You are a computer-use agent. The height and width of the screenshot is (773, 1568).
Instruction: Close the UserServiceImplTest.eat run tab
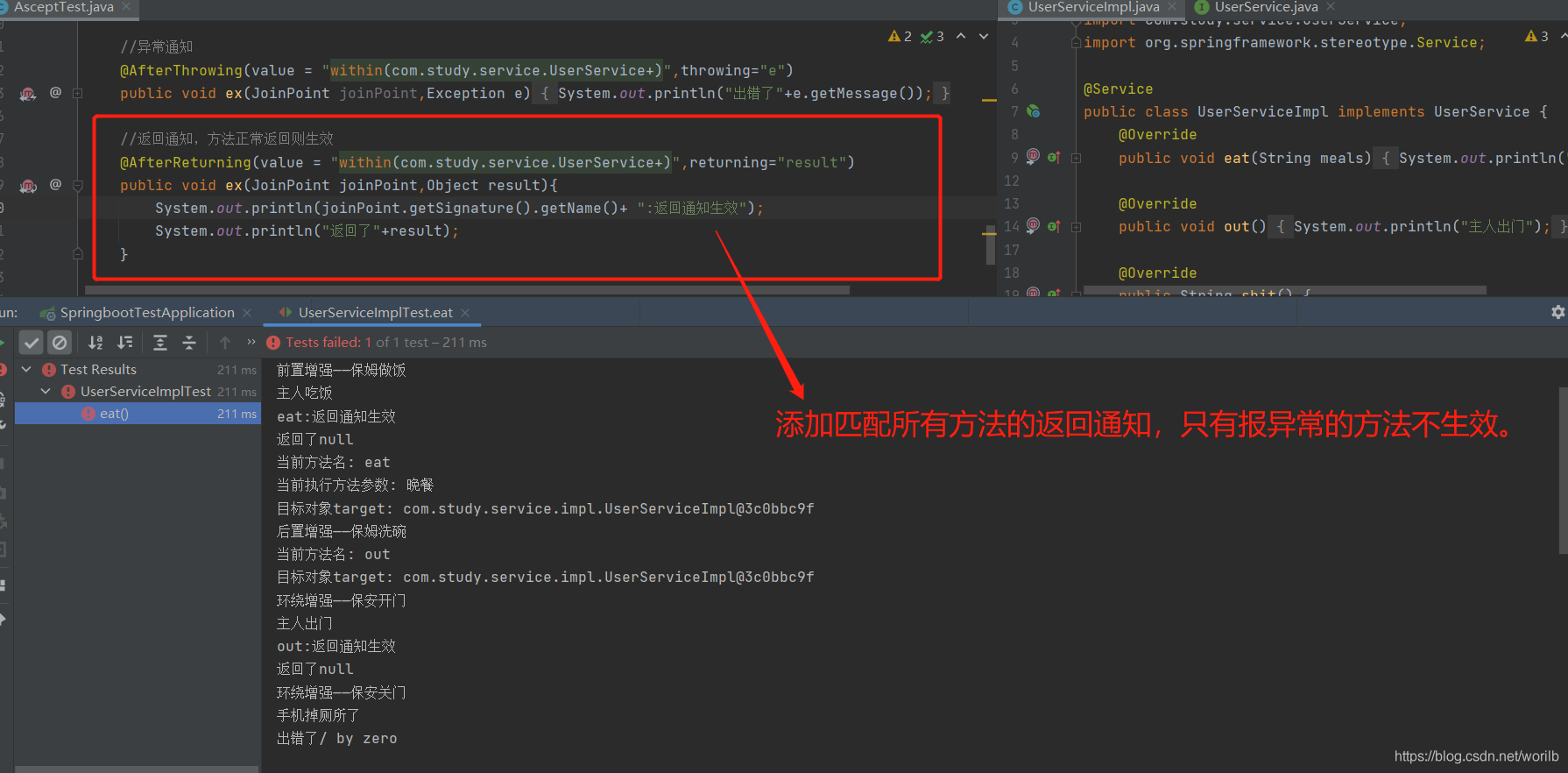(x=465, y=313)
